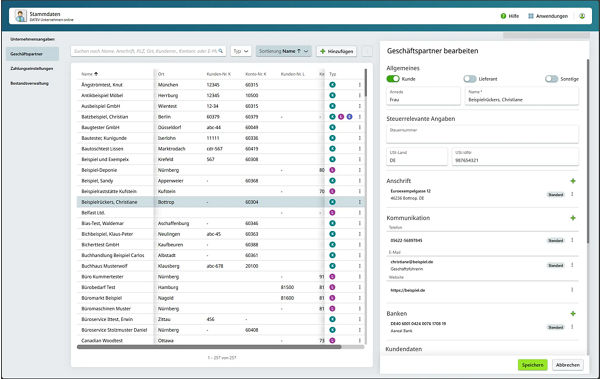Viewport: 600px width, 379px height.
Task: Add a bank with Banken plus icon
Action: pos(572,314)
